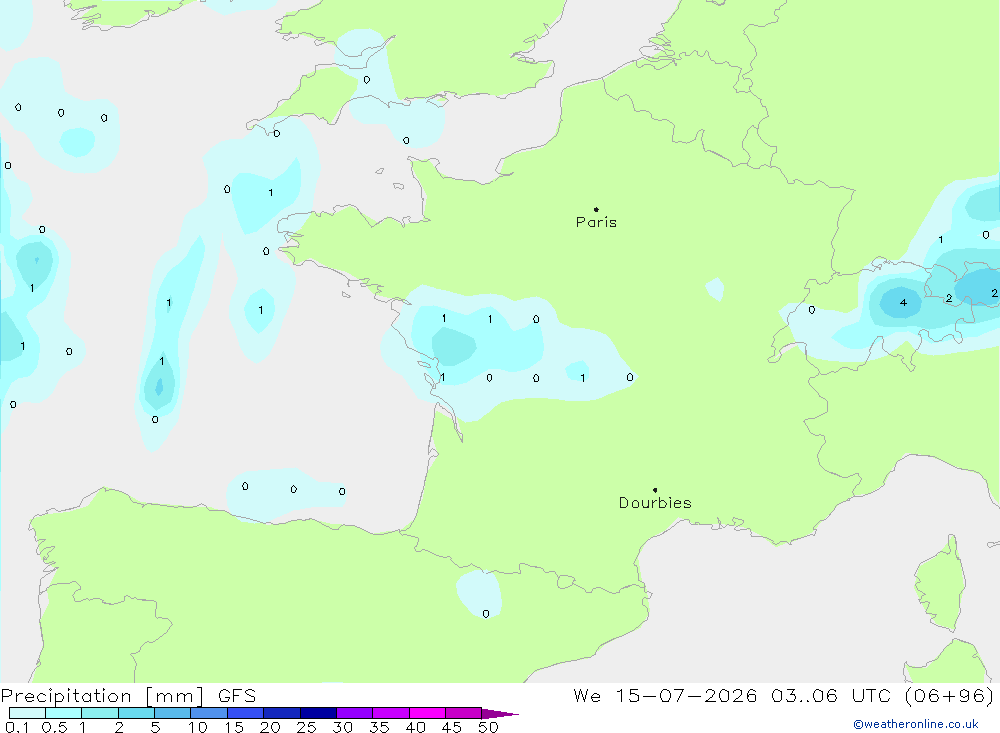Click the 10 legend scale label
This screenshot has height=733, width=1000.
pos(198,727)
